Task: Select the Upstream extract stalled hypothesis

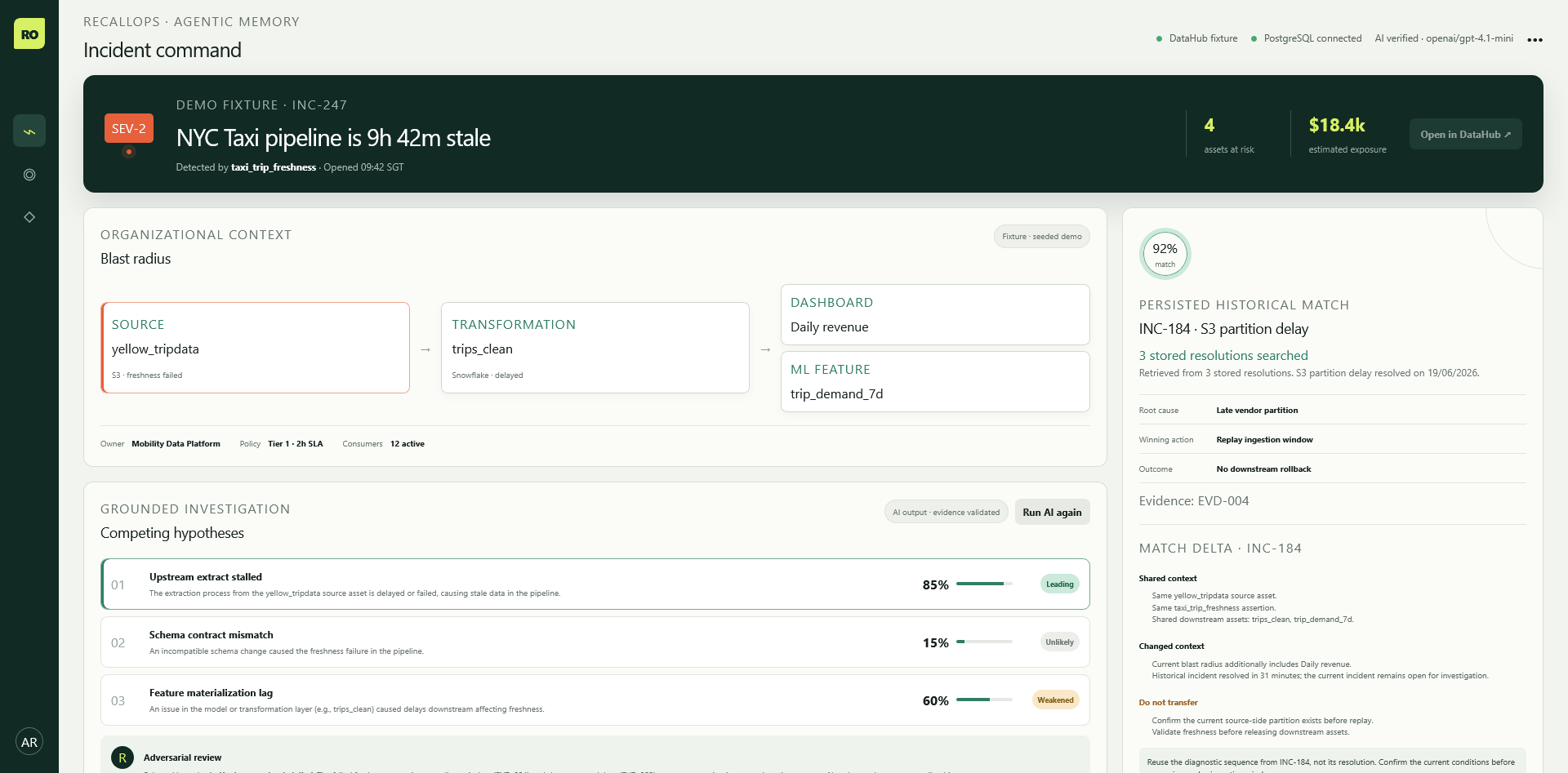Action: [595, 584]
